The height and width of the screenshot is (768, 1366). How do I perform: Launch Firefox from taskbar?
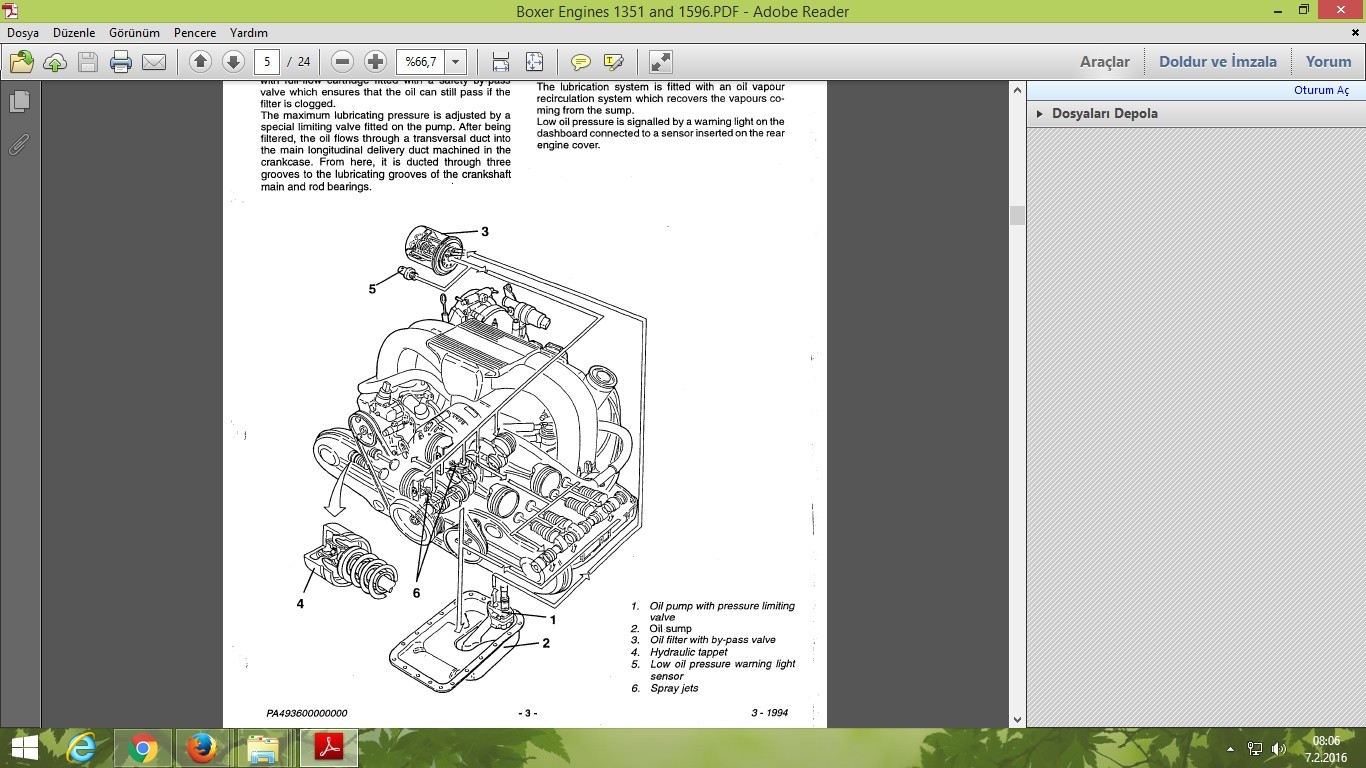point(203,748)
